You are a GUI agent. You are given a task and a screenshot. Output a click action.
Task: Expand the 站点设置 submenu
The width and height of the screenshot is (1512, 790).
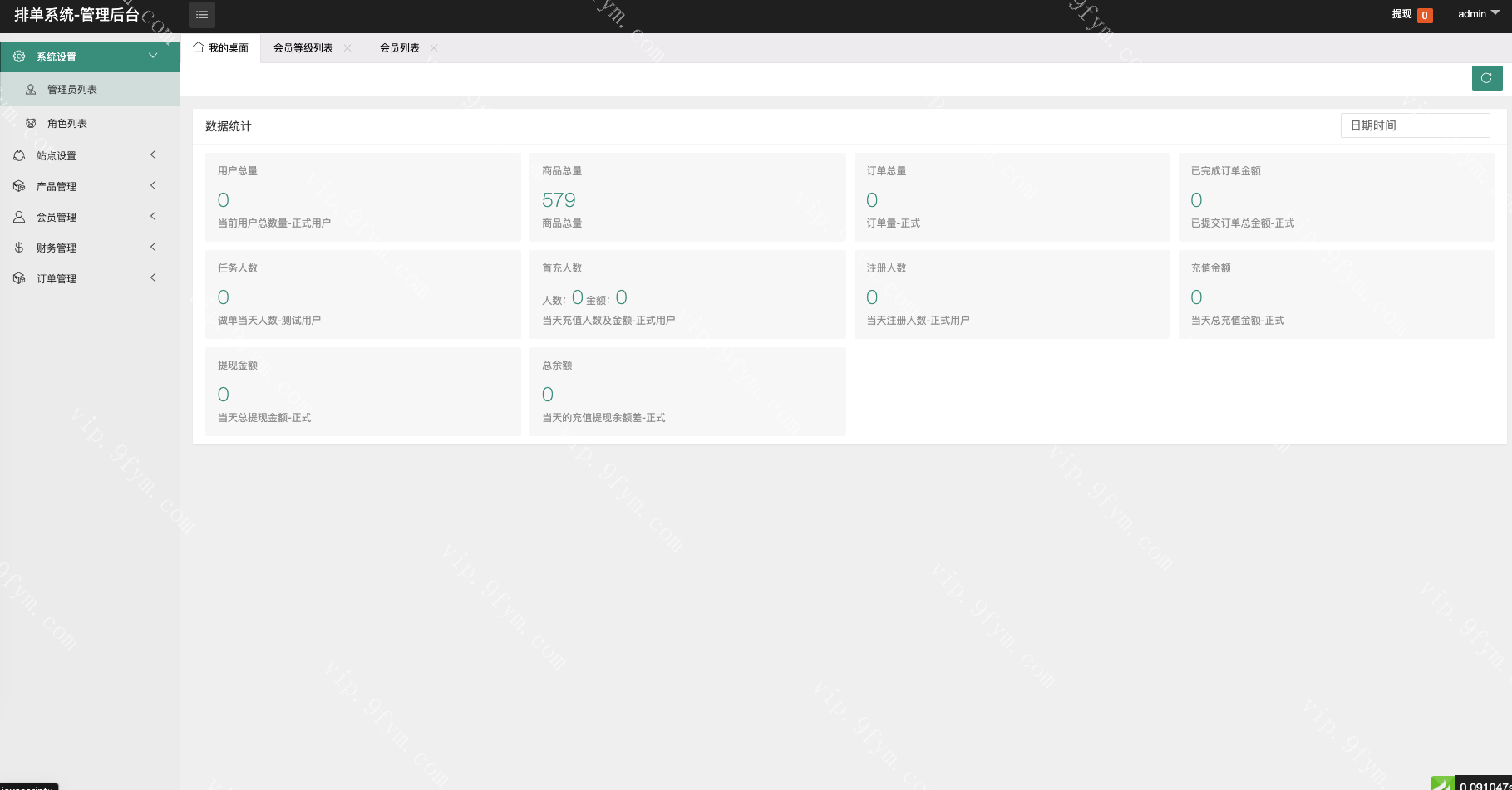(x=153, y=155)
